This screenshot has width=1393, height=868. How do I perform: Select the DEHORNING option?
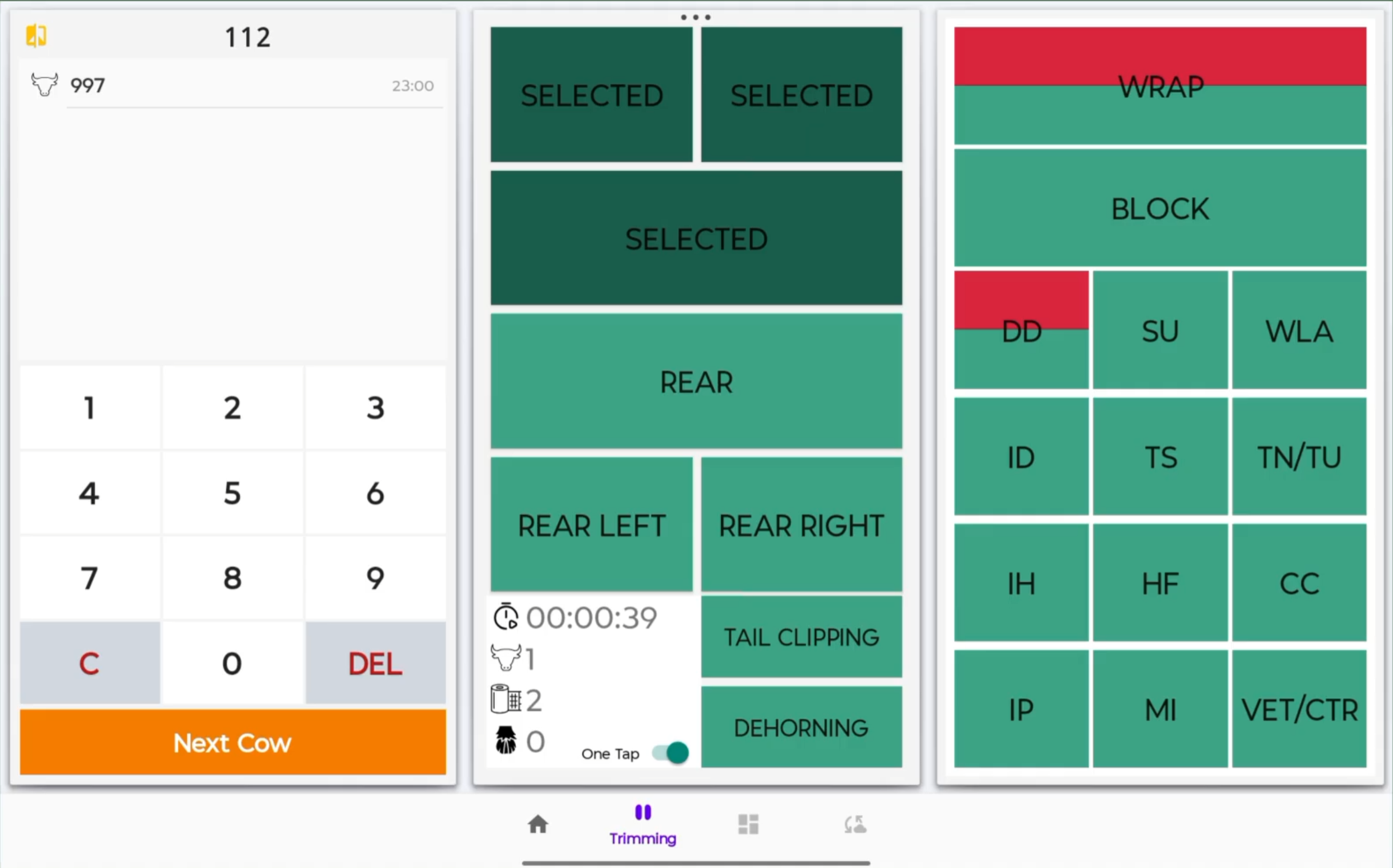[x=801, y=728]
